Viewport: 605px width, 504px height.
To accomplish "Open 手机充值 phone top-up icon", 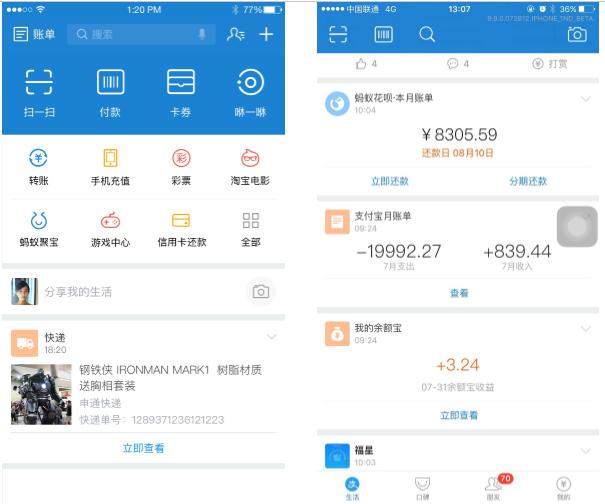I will [x=110, y=167].
